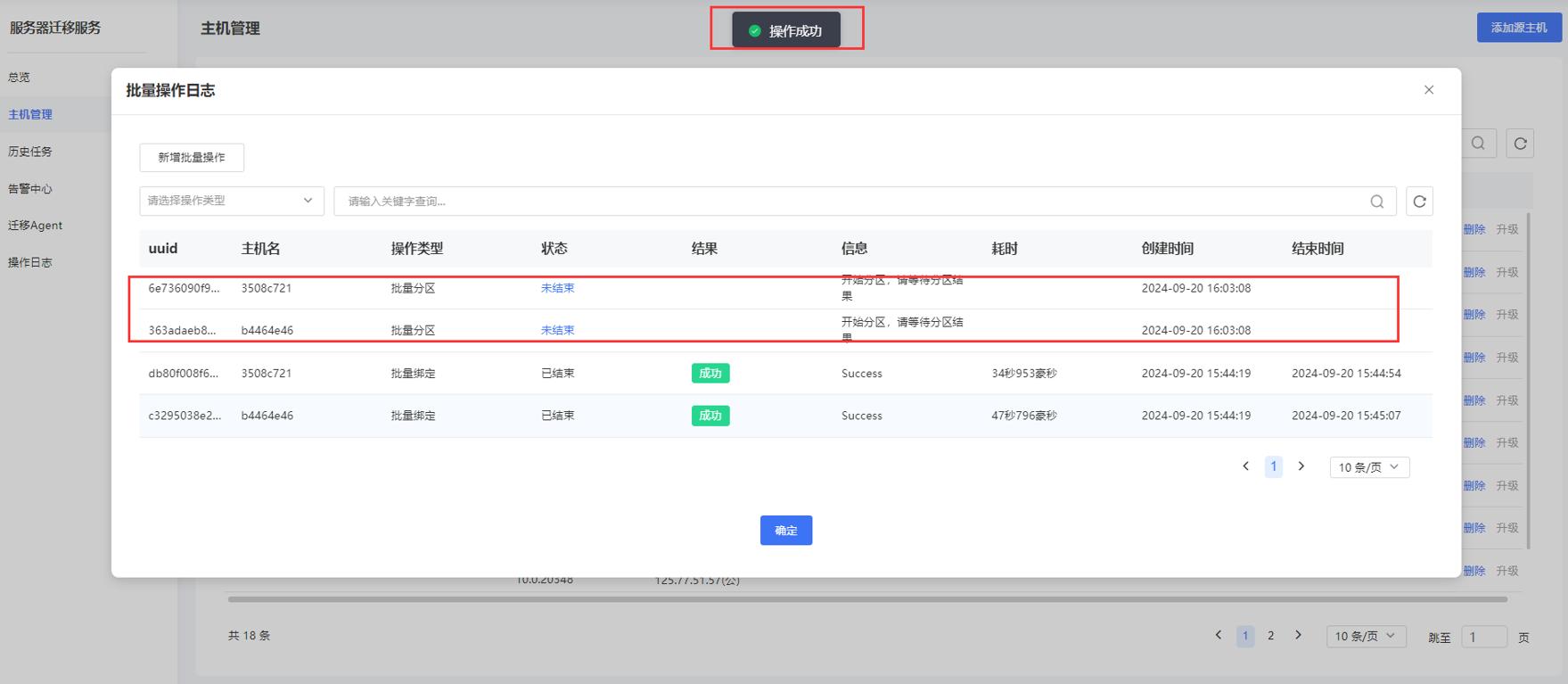Image resolution: width=1568 pixels, height=684 pixels.
Task: Click the background horizontal scrollbar
Action: click(867, 599)
